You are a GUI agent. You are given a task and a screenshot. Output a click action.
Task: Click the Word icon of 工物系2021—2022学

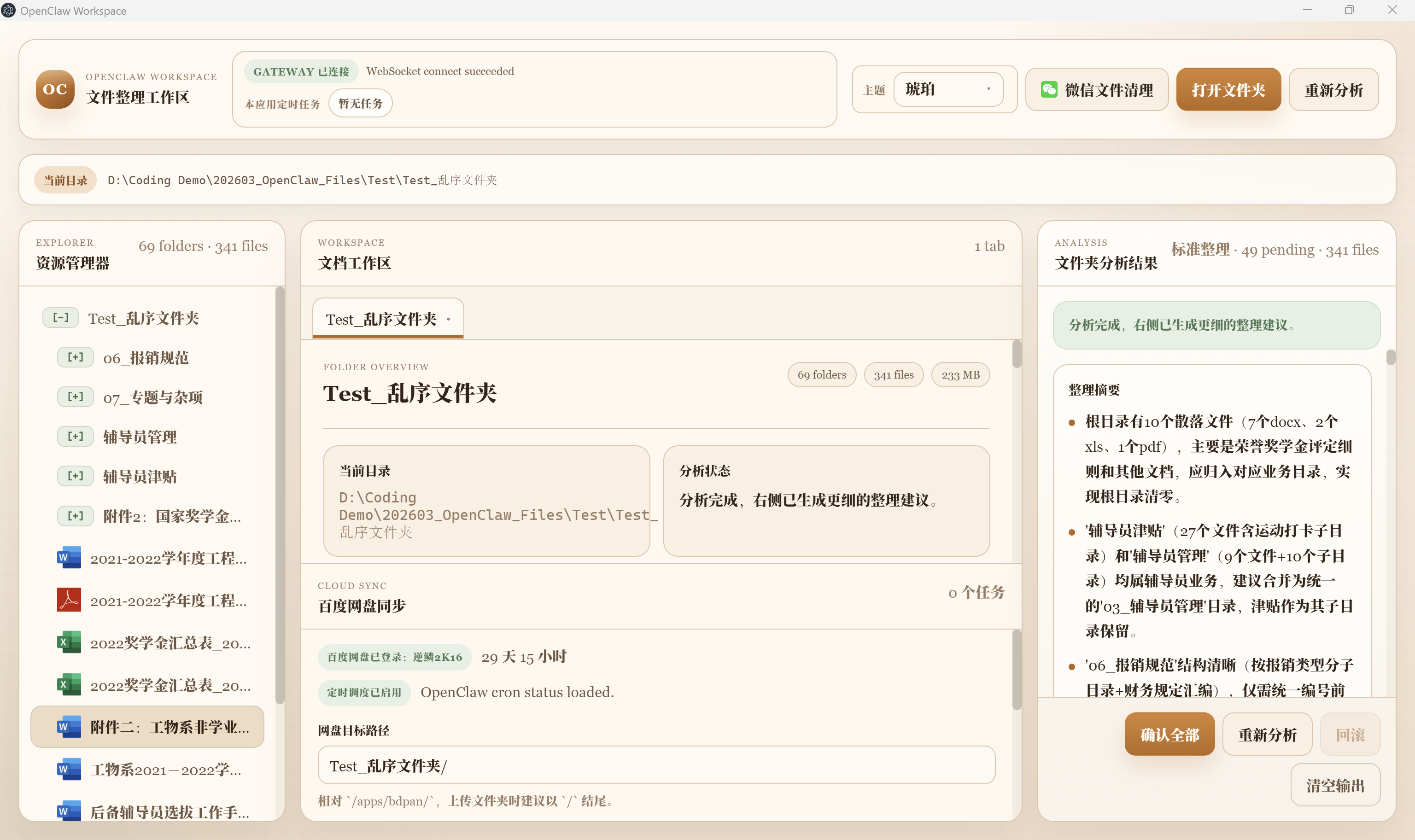[69, 769]
